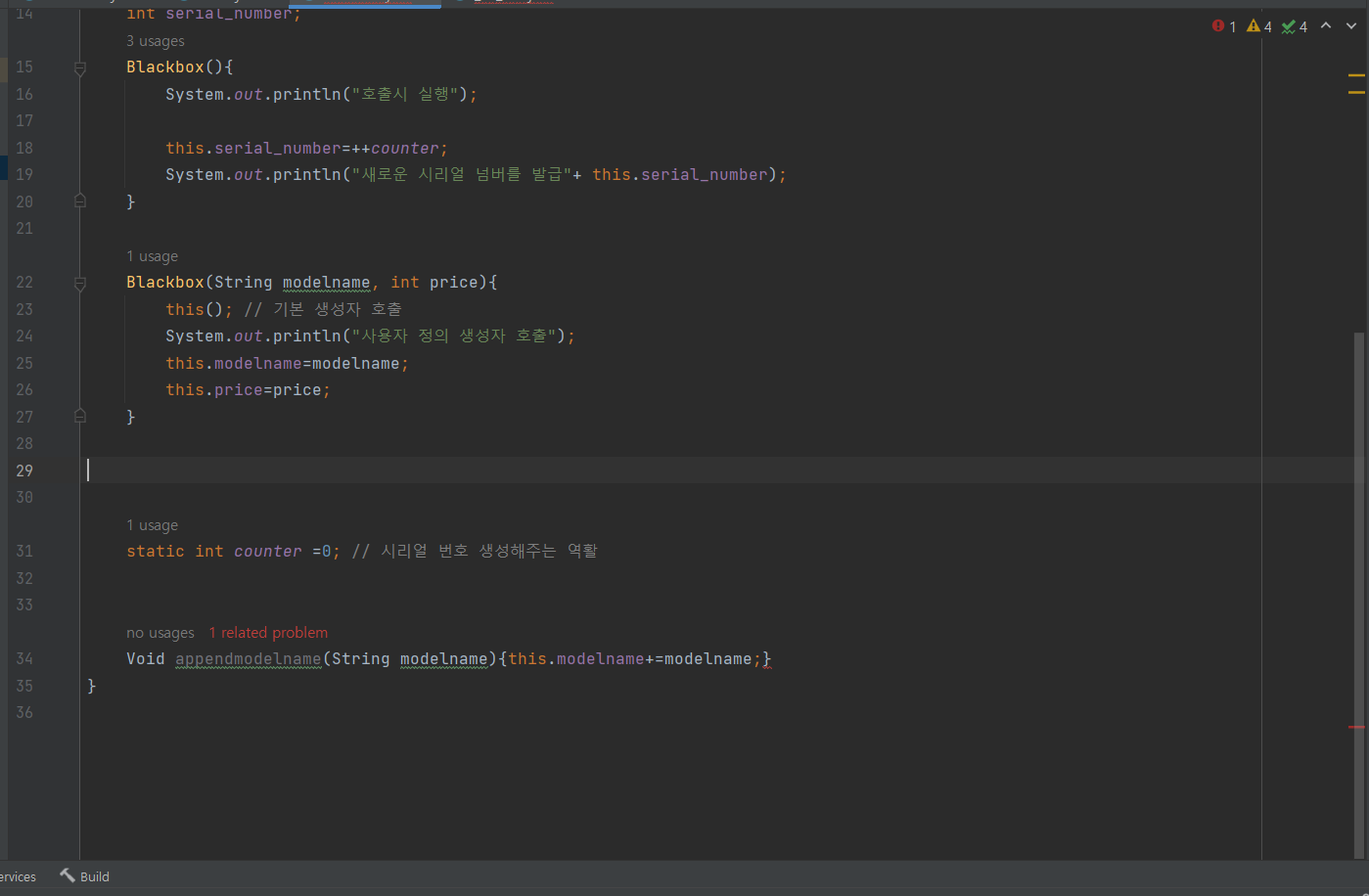
Task: Open the Build tool window
Action: coord(84,876)
